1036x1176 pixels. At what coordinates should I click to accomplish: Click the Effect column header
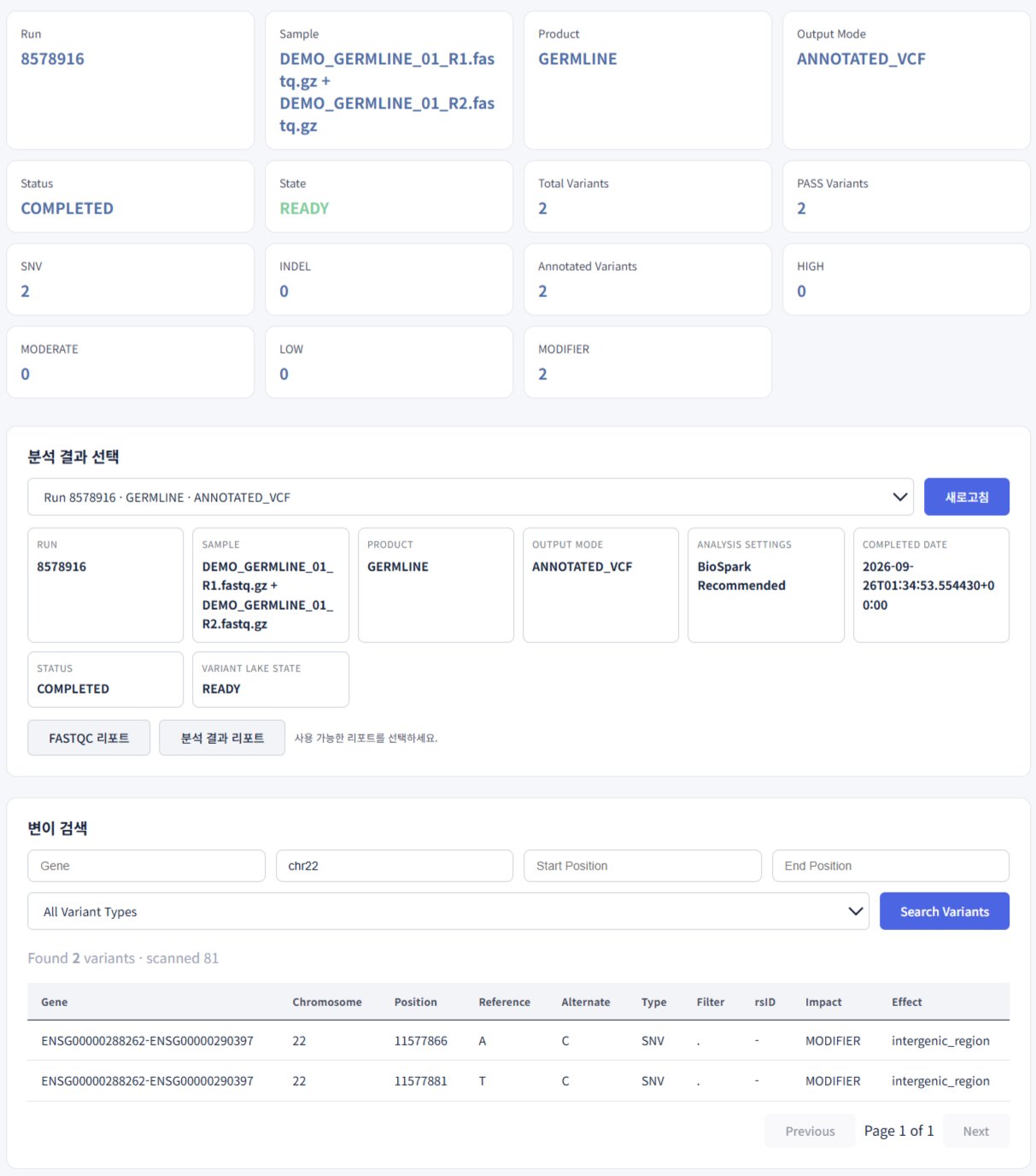point(907,1002)
